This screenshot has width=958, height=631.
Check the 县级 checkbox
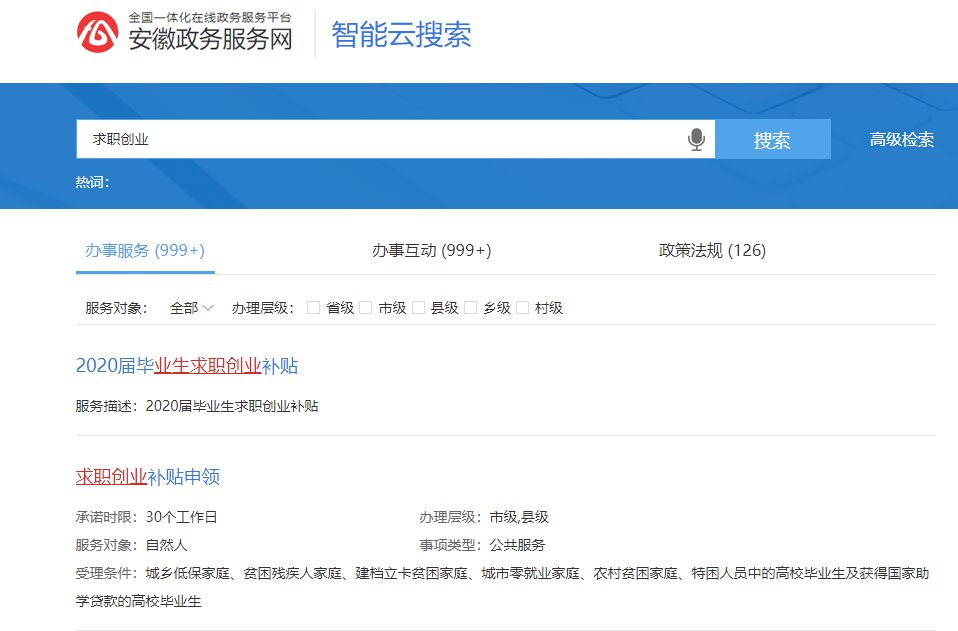pyautogui.click(x=418, y=308)
